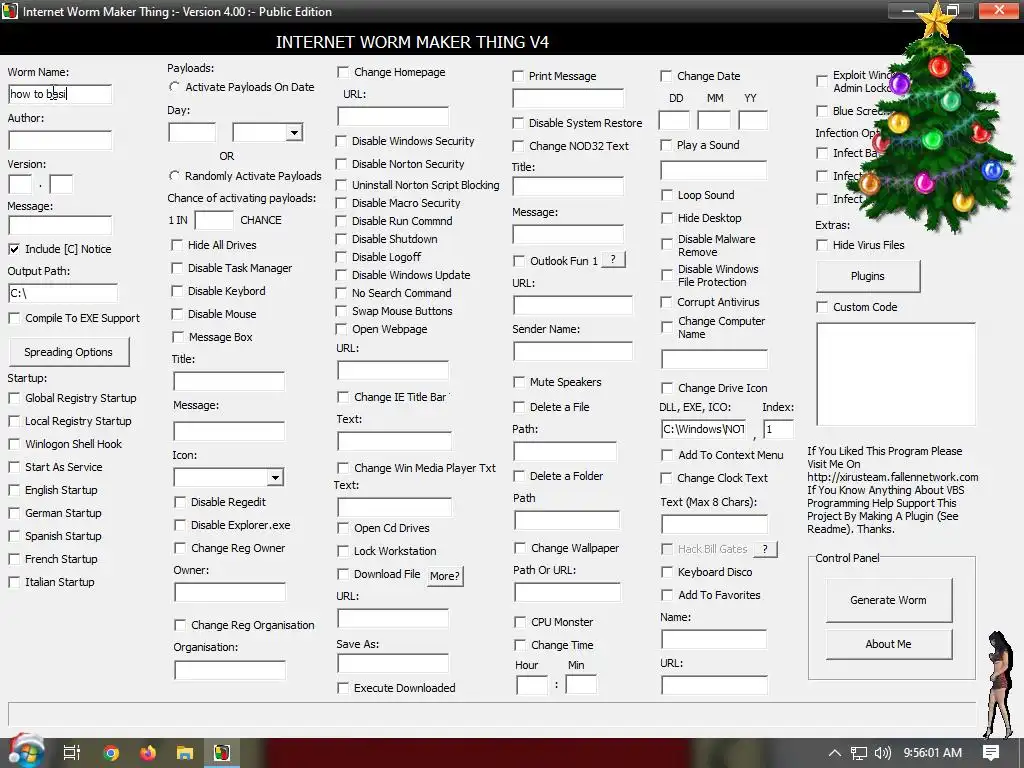Tick the Winlogon Shell Hook checkbox
The height and width of the screenshot is (768, 1024).
coord(14,444)
